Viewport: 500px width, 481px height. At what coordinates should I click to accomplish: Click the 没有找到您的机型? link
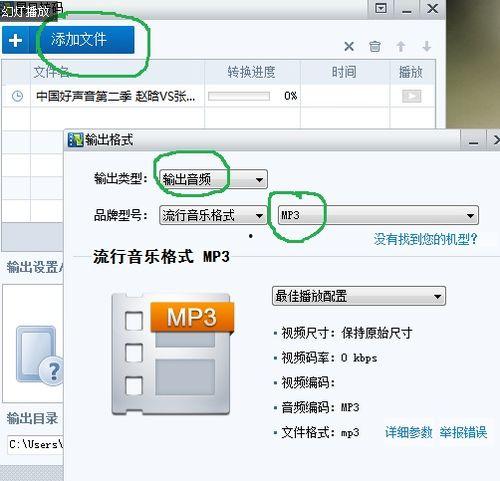pyautogui.click(x=426, y=239)
